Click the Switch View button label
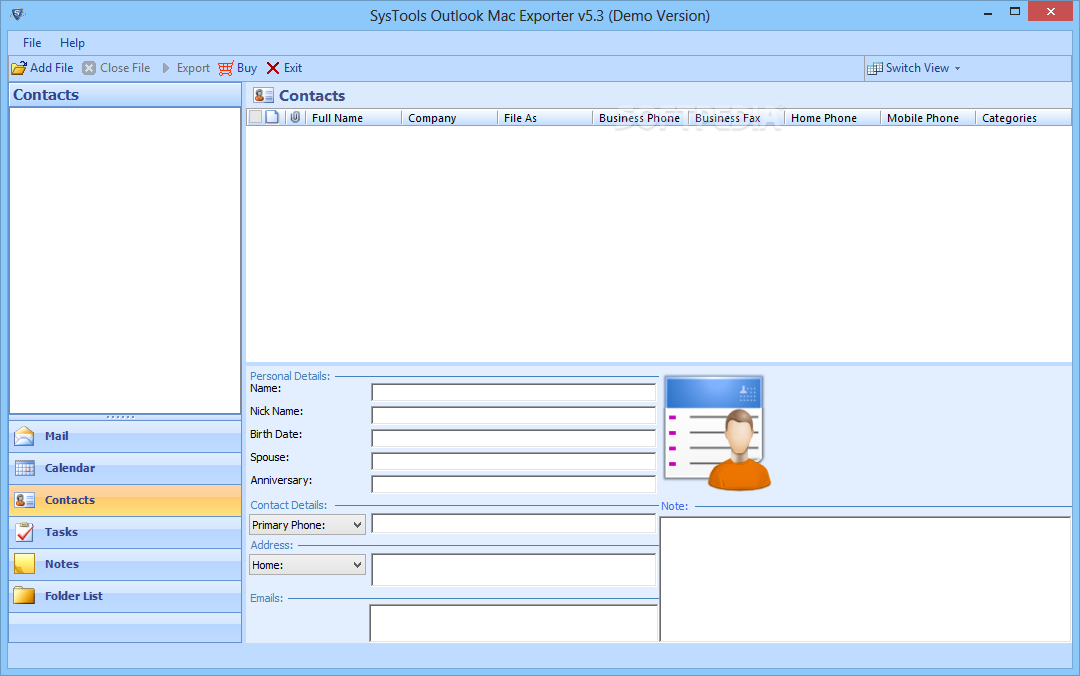This screenshot has height=676, width=1080. [917, 68]
